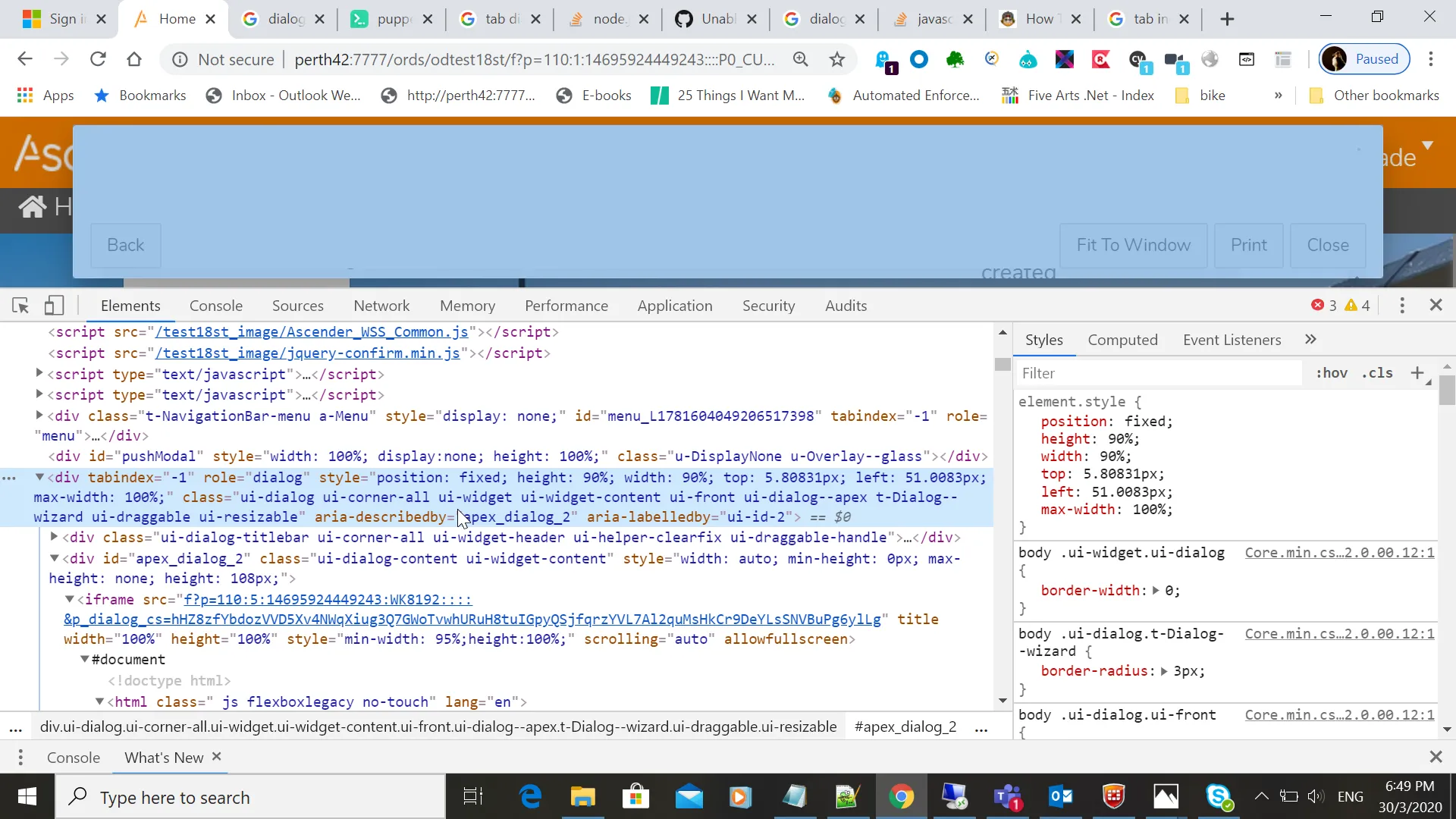Click the red error count badge

pos(1324,306)
